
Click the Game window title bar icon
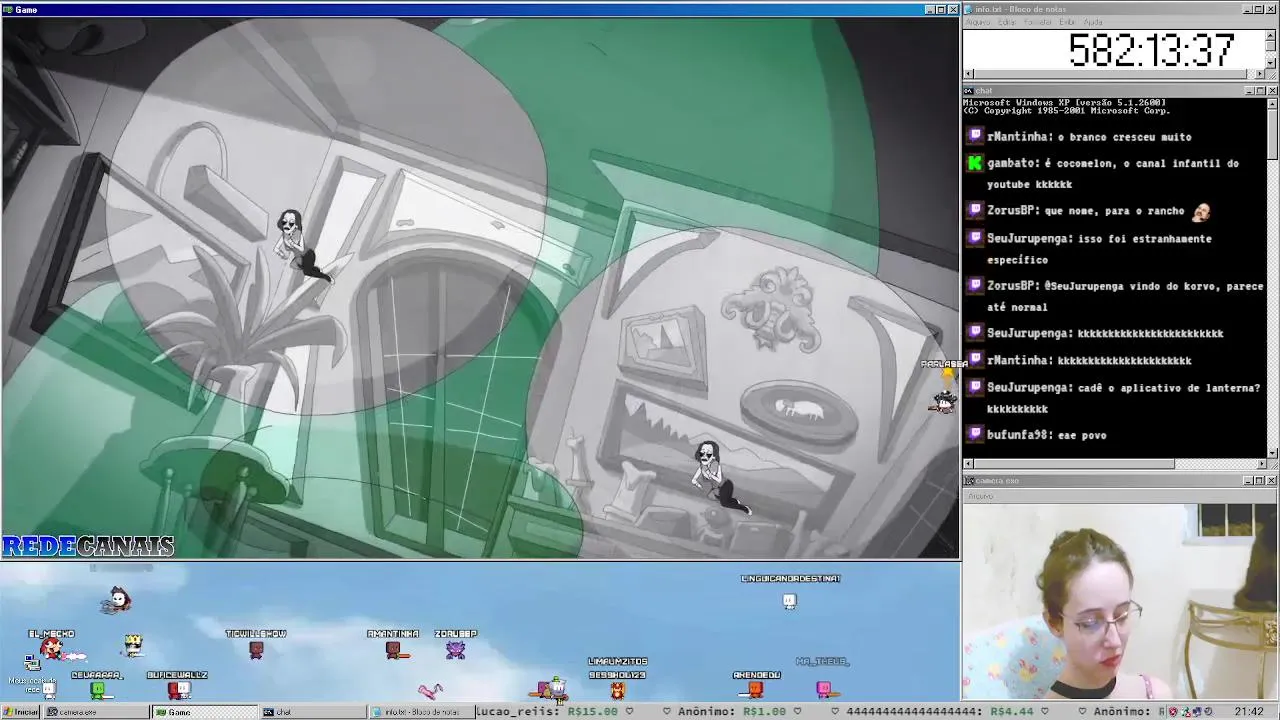click(7, 9)
